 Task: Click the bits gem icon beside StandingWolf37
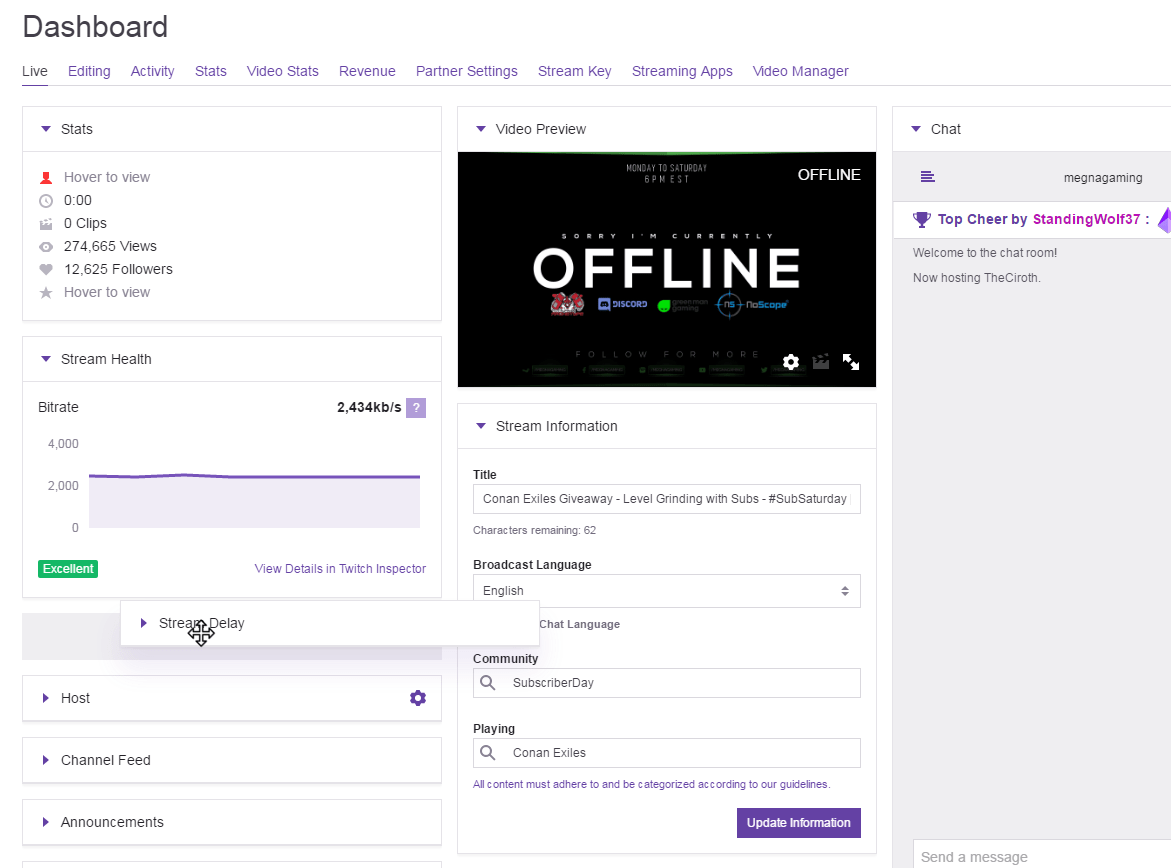1166,219
